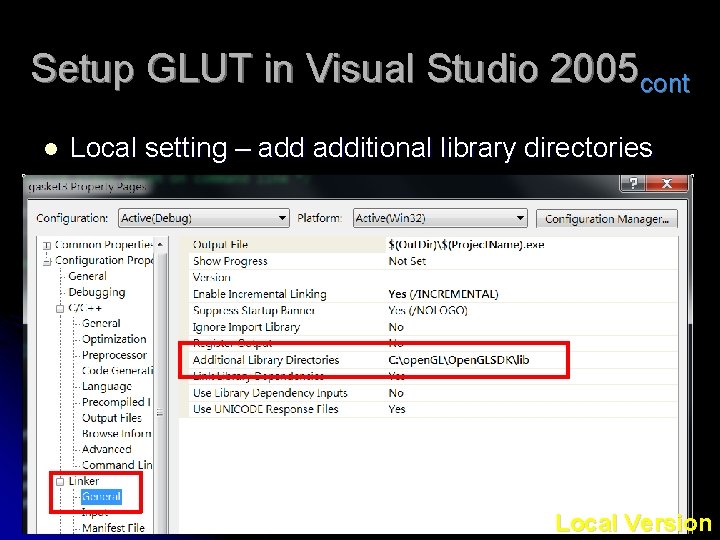
Task: Select the Debugging tree item
Action: (96, 292)
